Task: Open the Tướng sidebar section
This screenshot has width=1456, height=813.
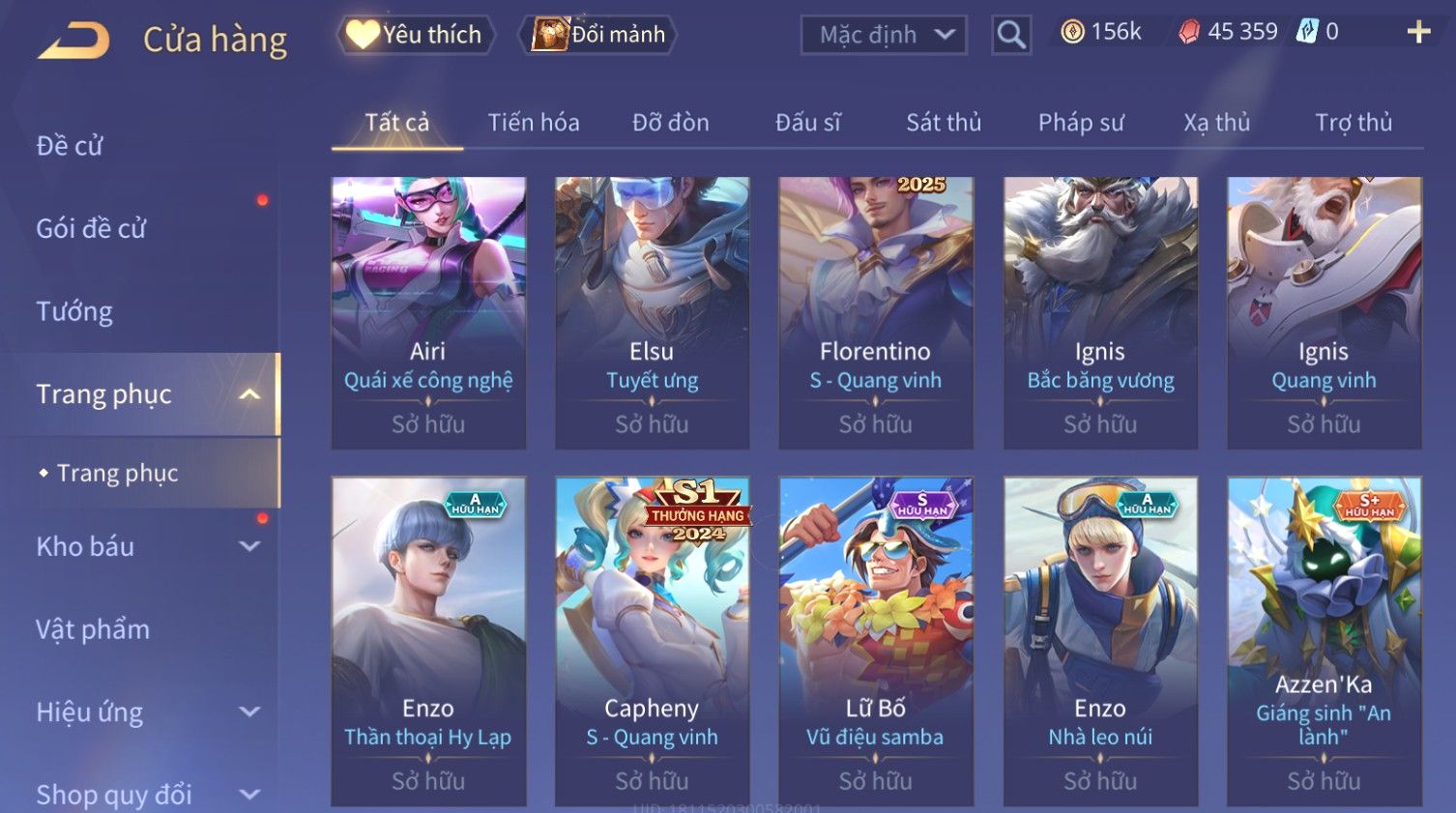Action: 74,312
